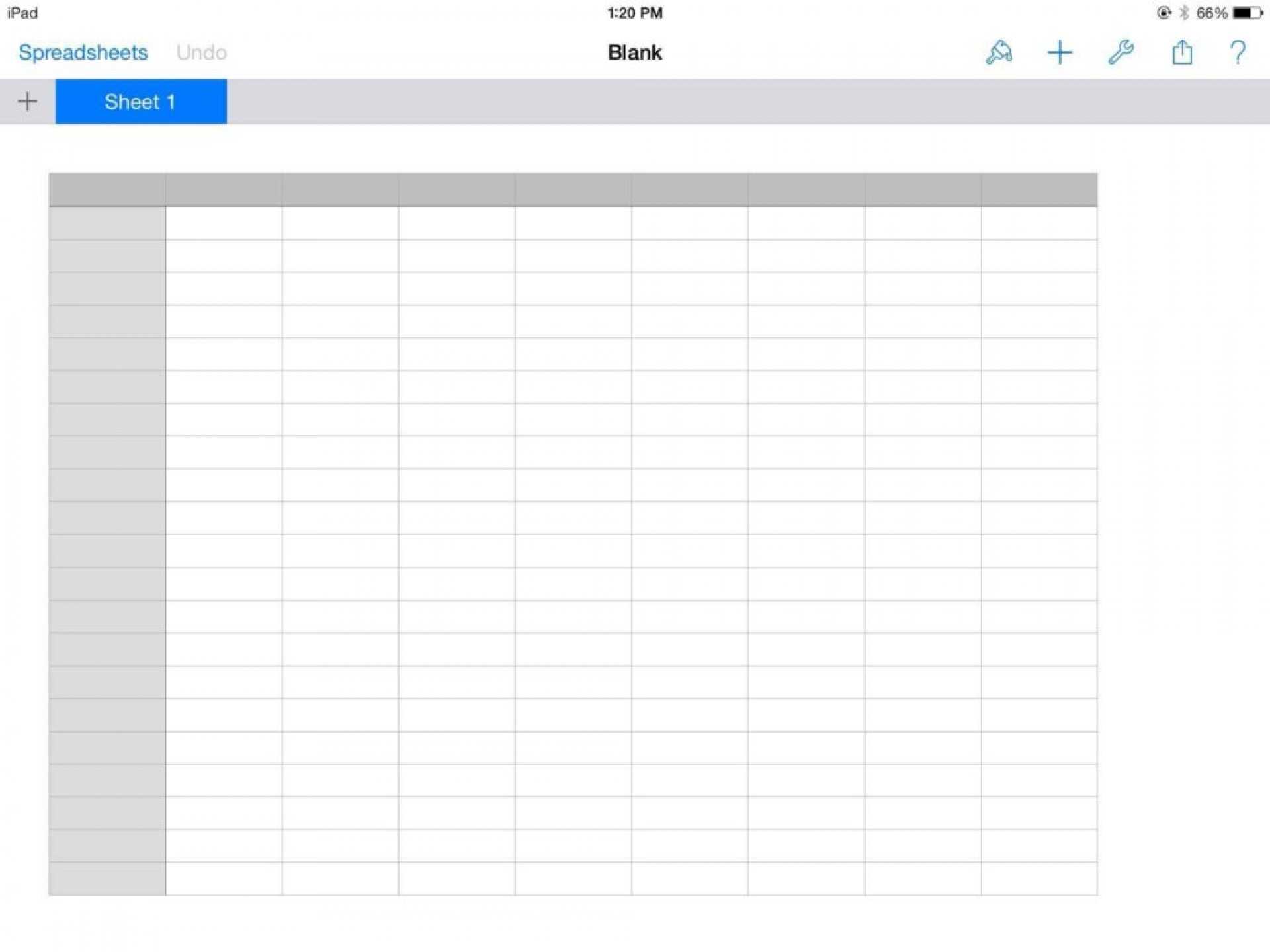The height and width of the screenshot is (952, 1270).
Task: Toggle sheet row header selection
Action: point(109,186)
